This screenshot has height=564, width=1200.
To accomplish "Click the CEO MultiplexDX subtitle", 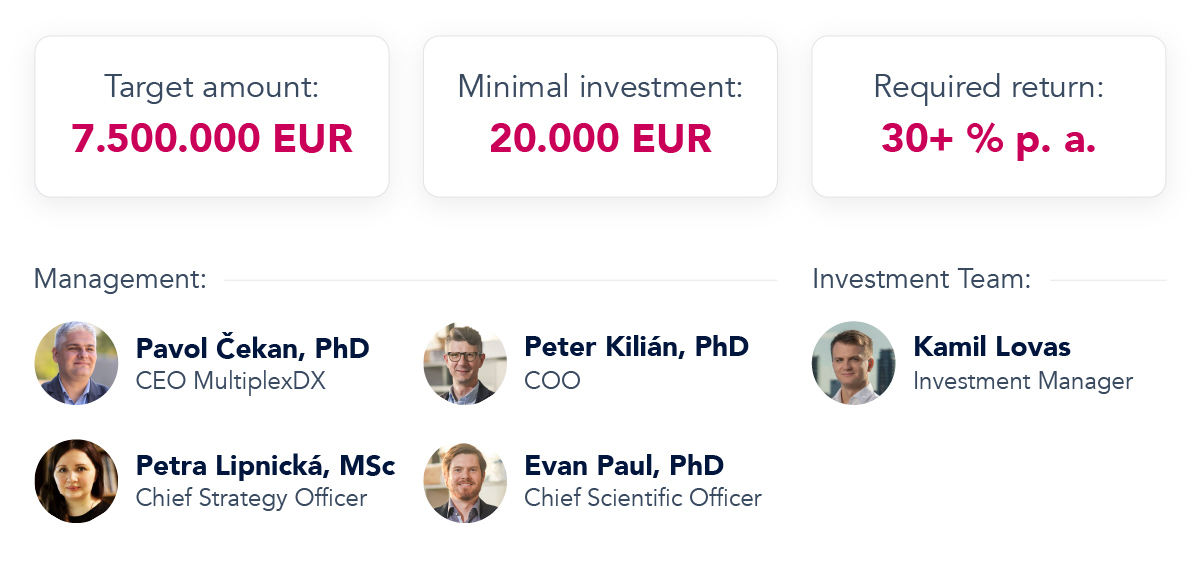I will 230,381.
